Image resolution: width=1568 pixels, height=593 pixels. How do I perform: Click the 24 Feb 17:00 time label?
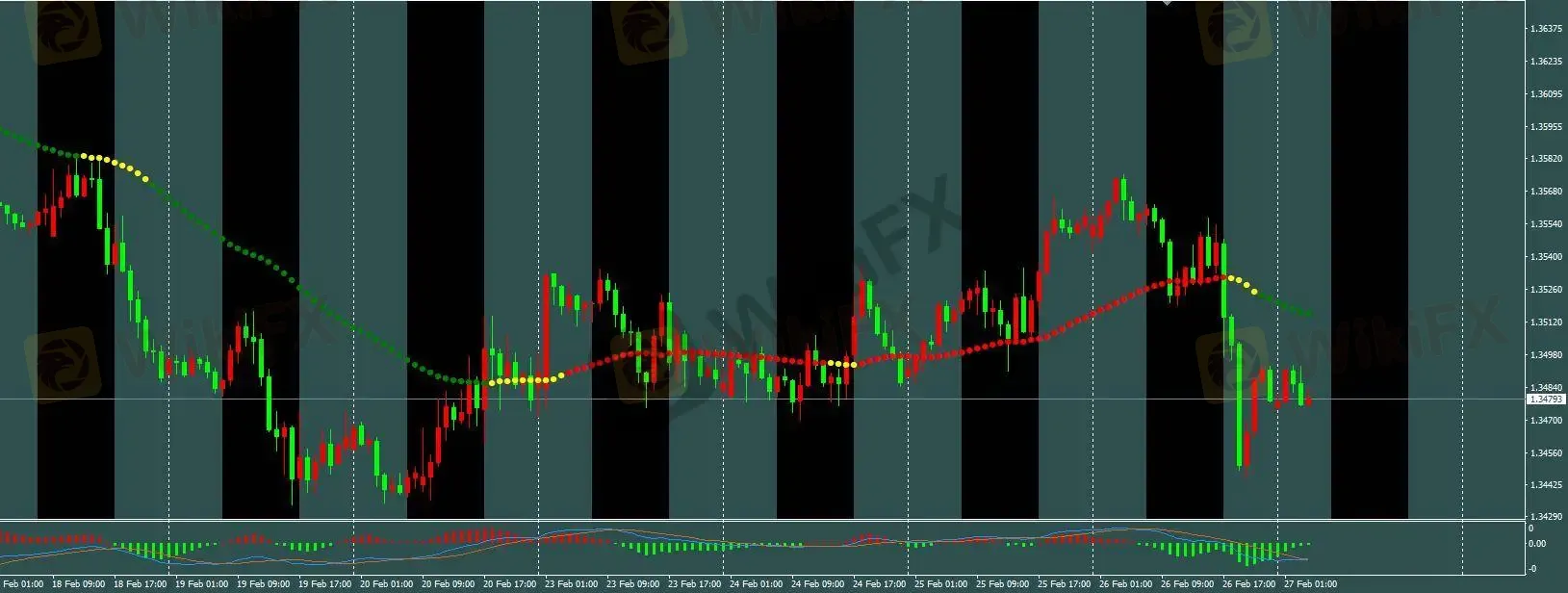click(879, 584)
